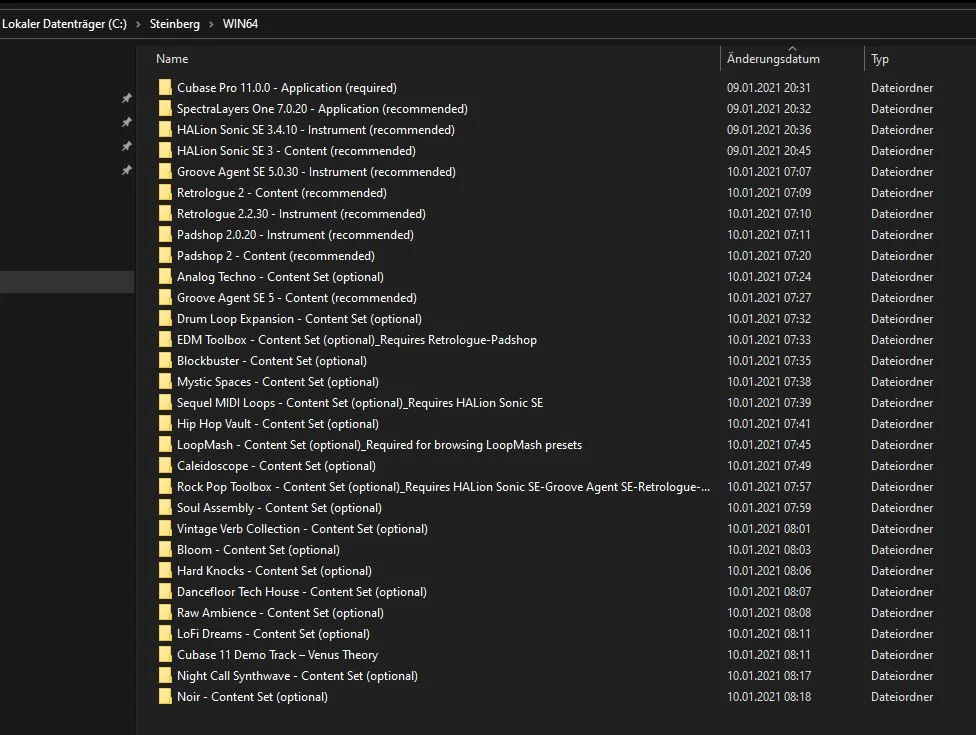The width and height of the screenshot is (976, 735).
Task: Select the Sequel MIDI Loops folder icon
Action: click(x=165, y=403)
